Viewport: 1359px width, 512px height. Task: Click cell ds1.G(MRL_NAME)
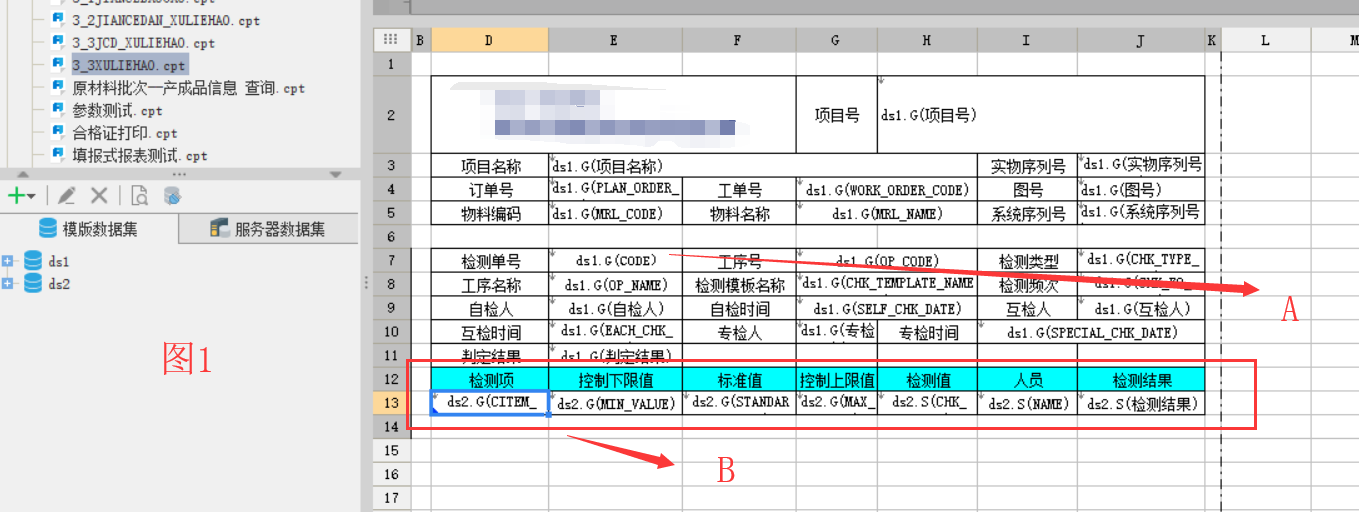[x=887, y=213]
